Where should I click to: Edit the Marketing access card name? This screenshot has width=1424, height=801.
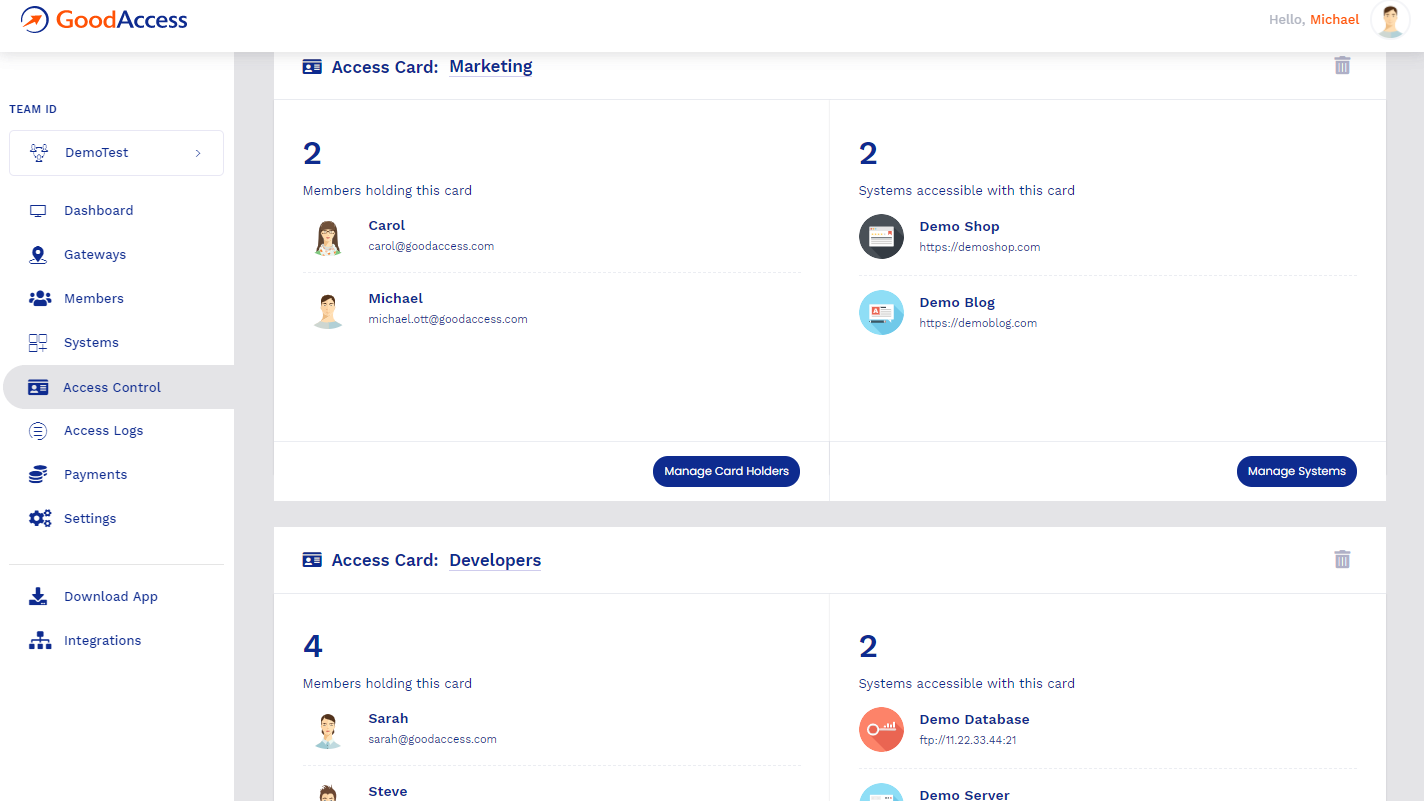click(x=490, y=67)
